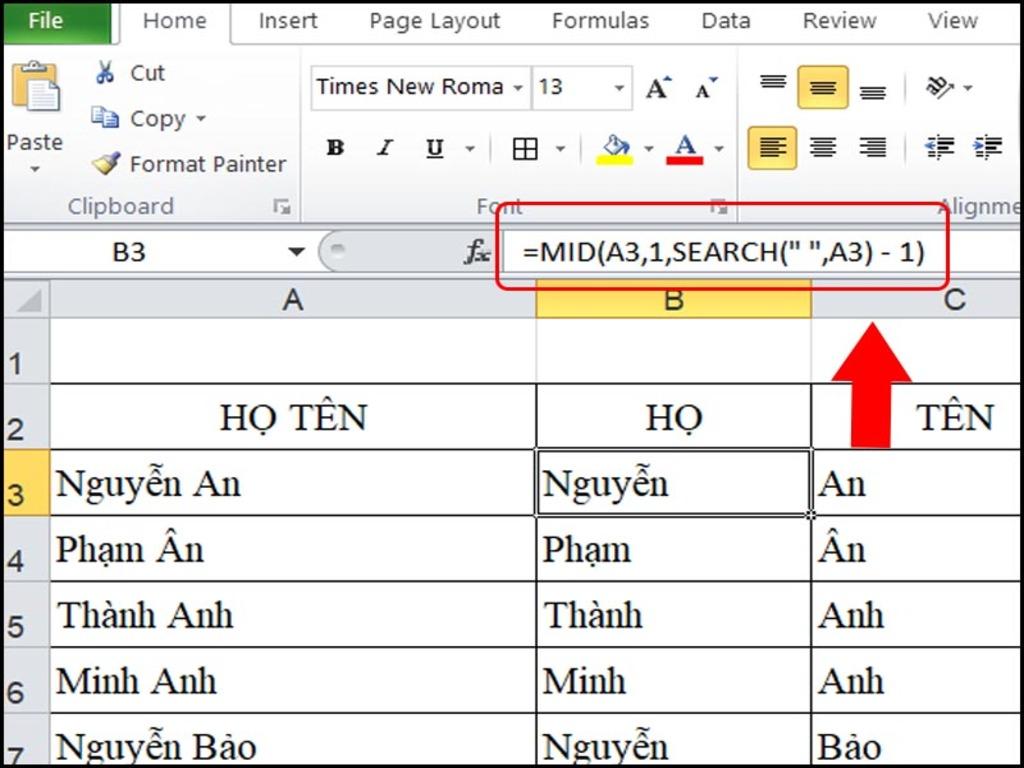The height and width of the screenshot is (768, 1024).
Task: Apply Bold formatting
Action: (x=335, y=147)
